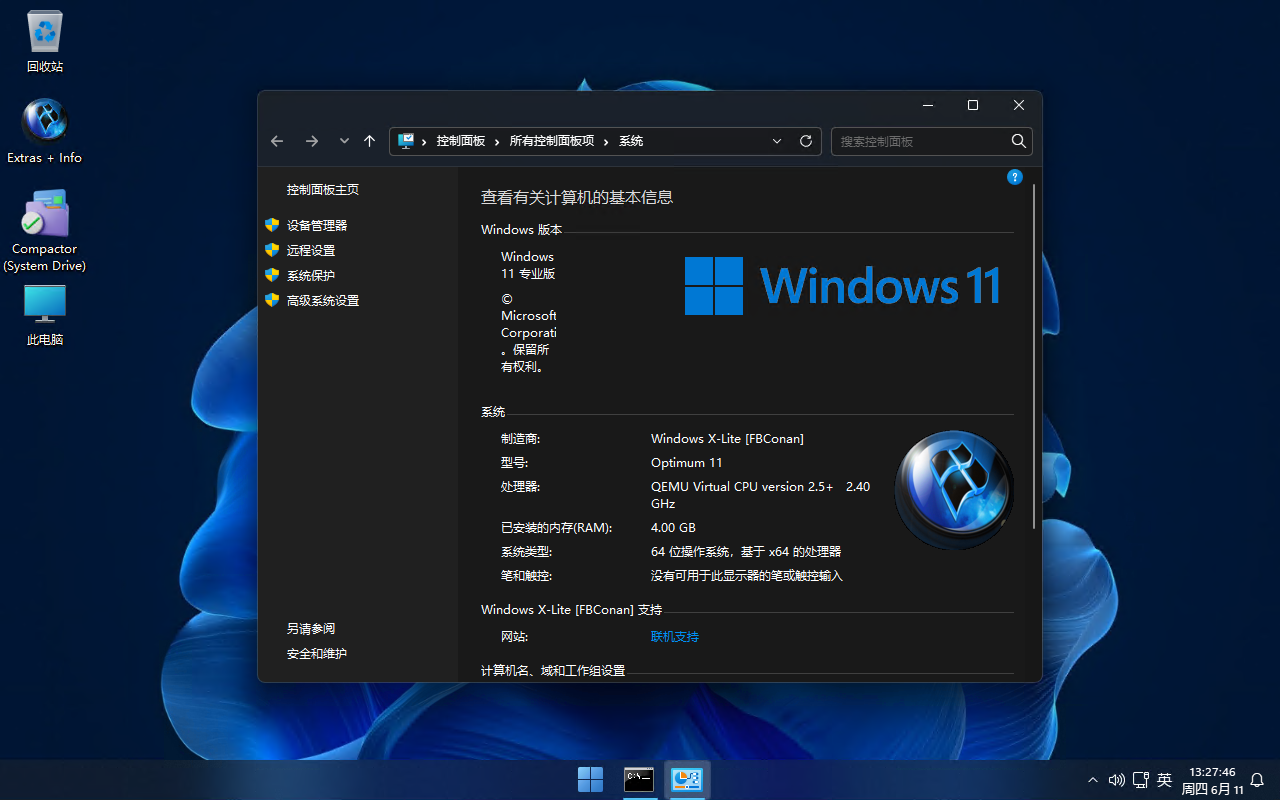The height and width of the screenshot is (800, 1280).
Task: Switch to command prompt taskbar icon
Action: click(x=639, y=779)
